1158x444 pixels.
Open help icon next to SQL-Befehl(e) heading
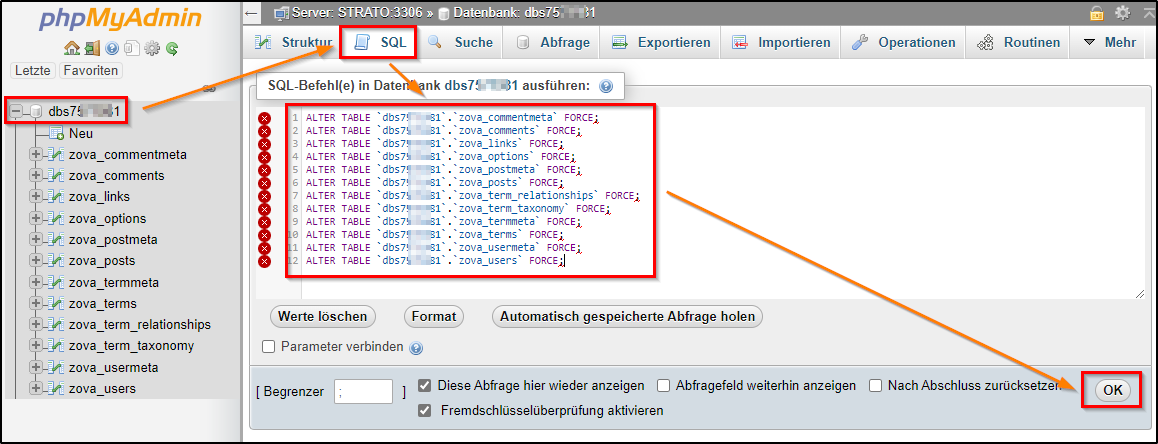click(606, 86)
